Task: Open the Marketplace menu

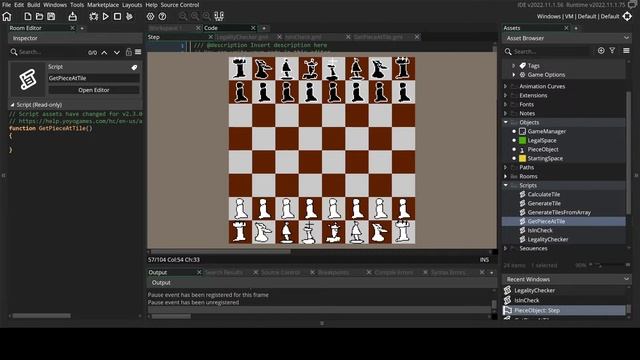Action: (103, 5)
